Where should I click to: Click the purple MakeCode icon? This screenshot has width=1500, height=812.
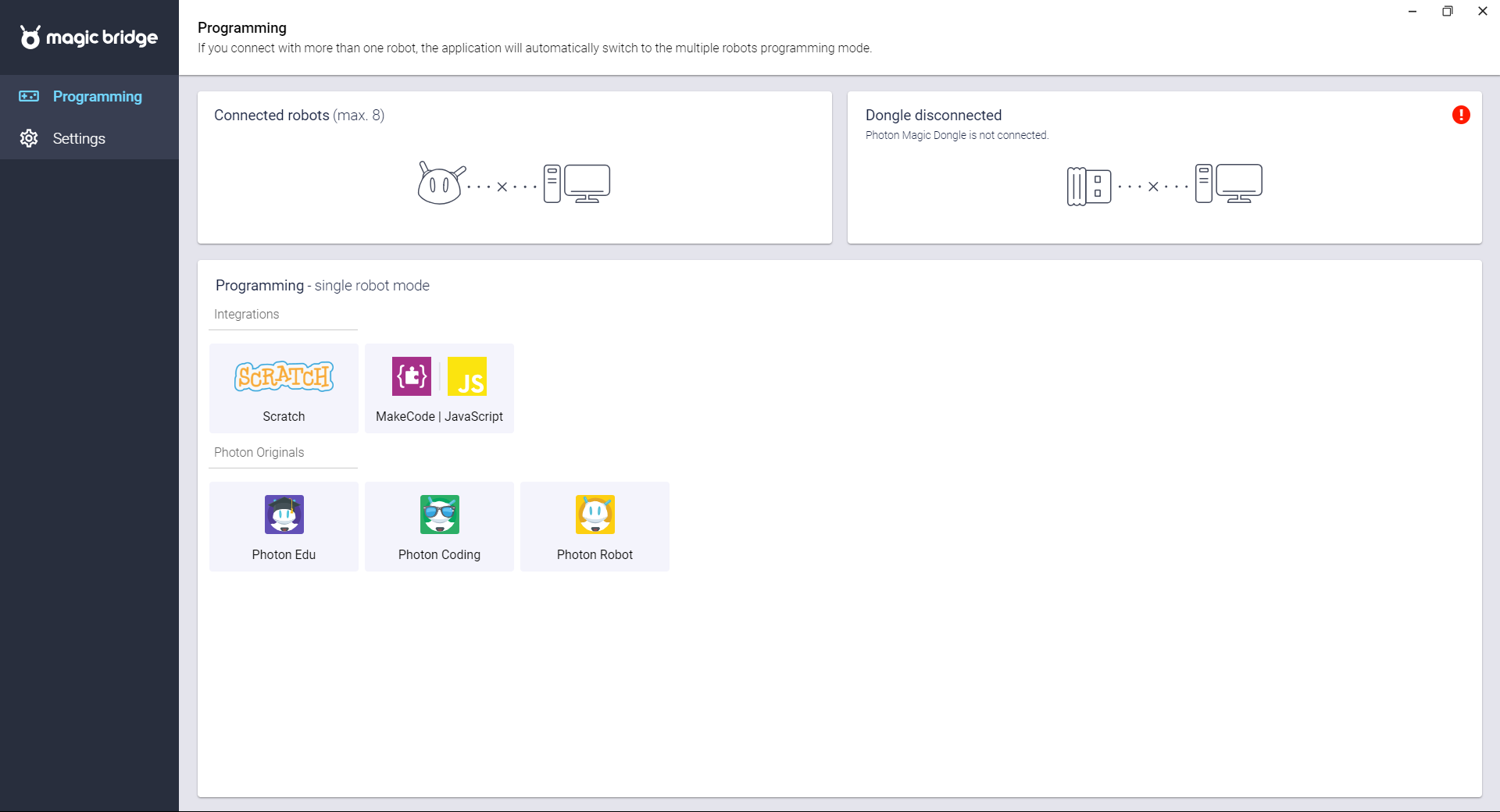pos(412,376)
